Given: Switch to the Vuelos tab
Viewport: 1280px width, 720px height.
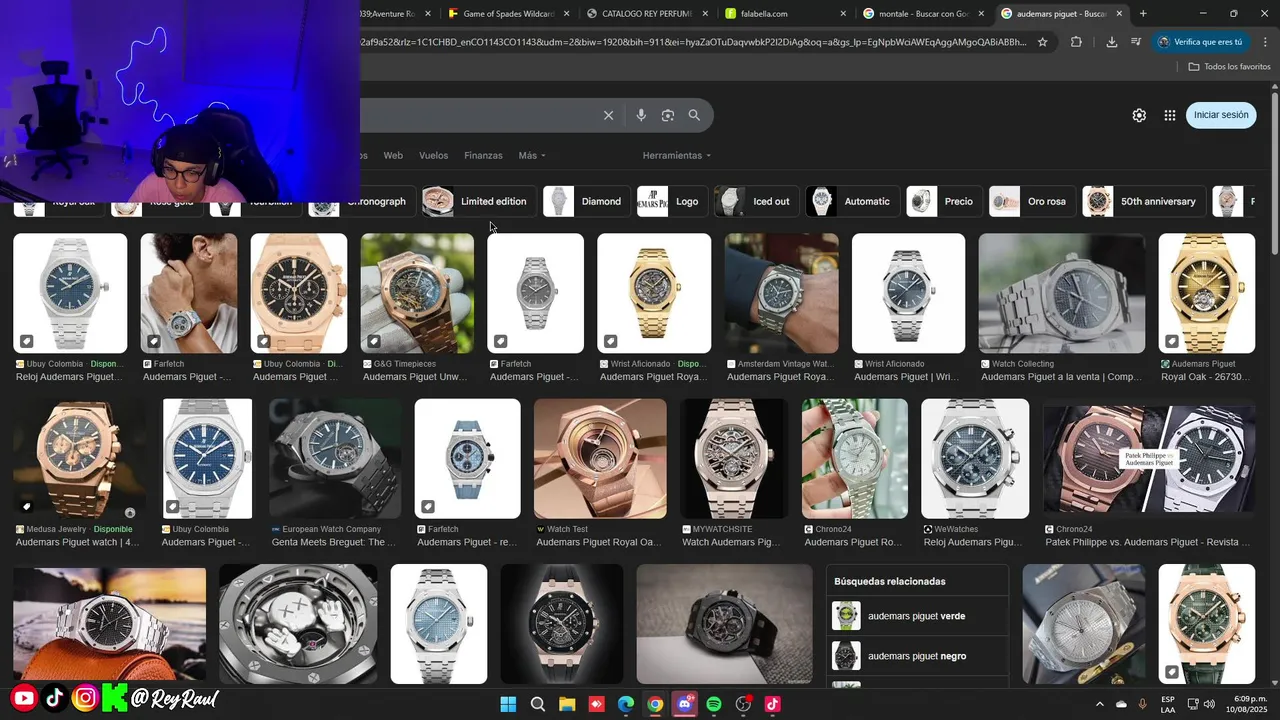Looking at the screenshot, I should coord(434,155).
